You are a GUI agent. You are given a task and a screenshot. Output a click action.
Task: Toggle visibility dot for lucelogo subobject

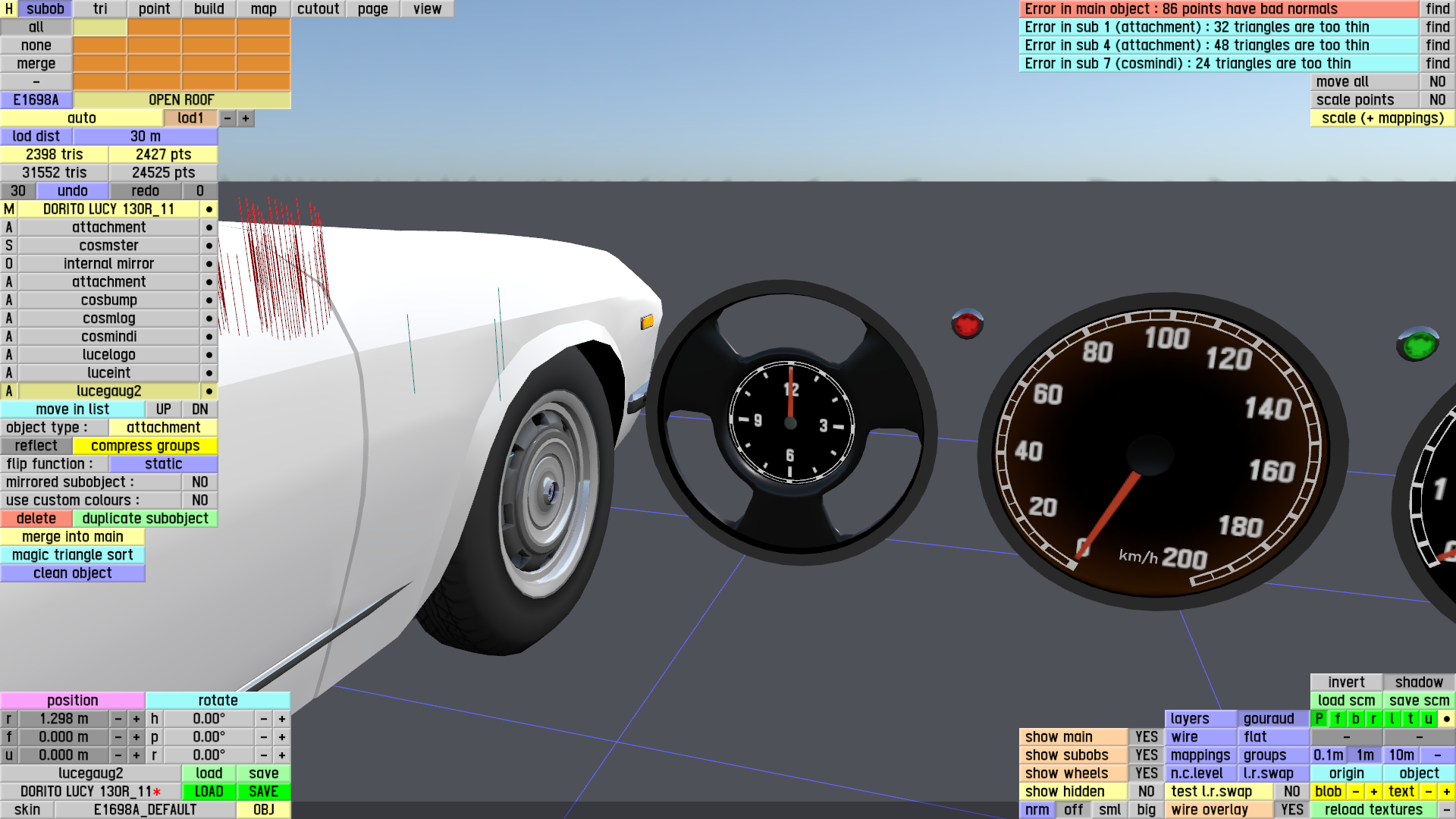(x=209, y=355)
